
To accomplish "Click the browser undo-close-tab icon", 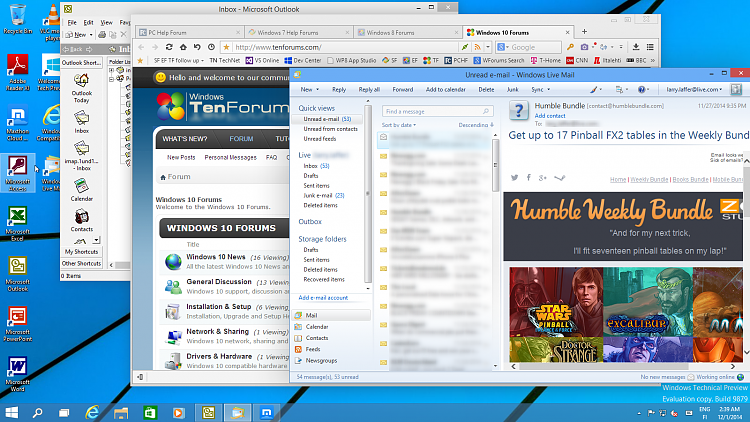I will 197,47.
